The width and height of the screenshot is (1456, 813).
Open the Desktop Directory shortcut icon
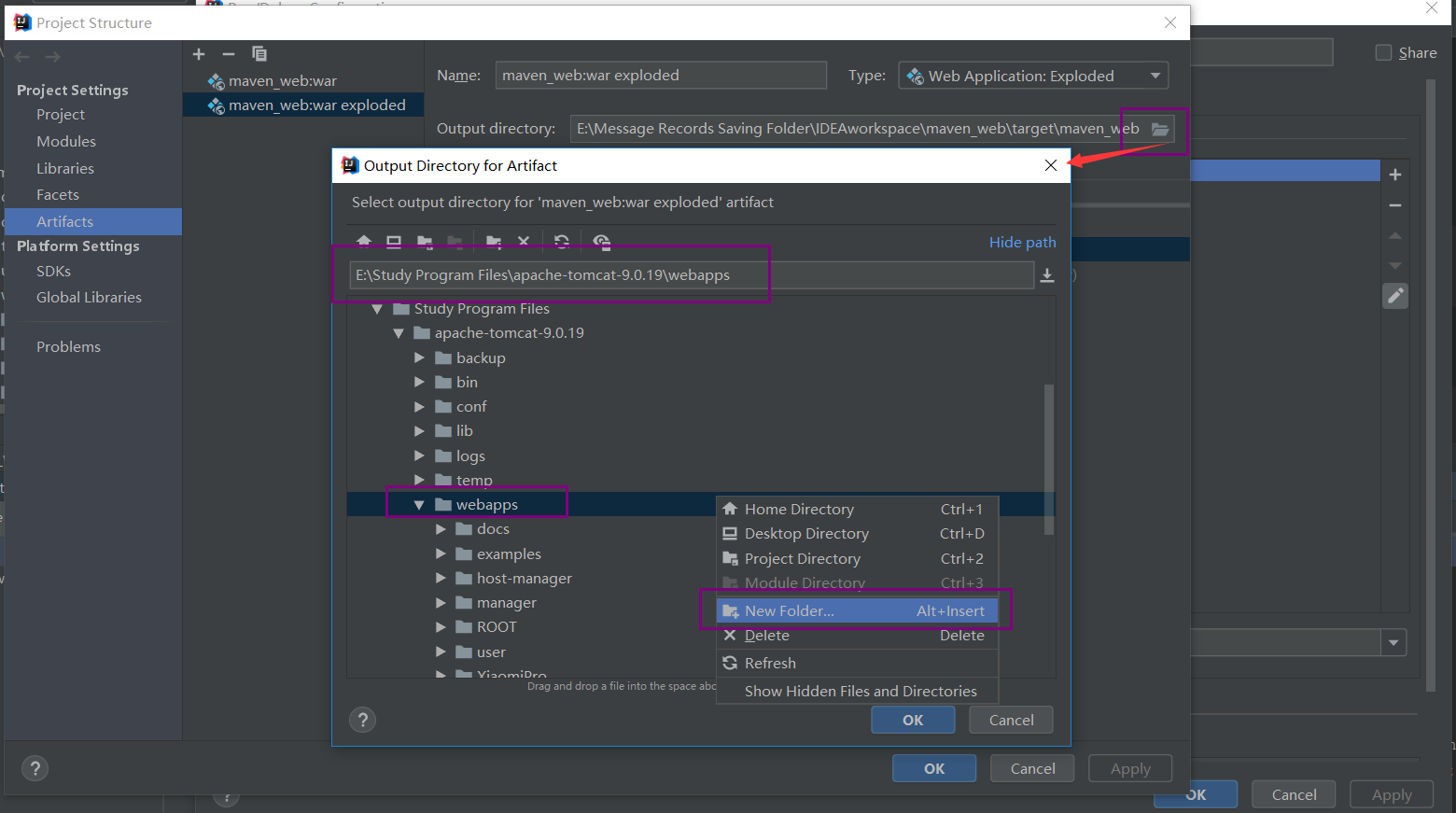point(394,241)
